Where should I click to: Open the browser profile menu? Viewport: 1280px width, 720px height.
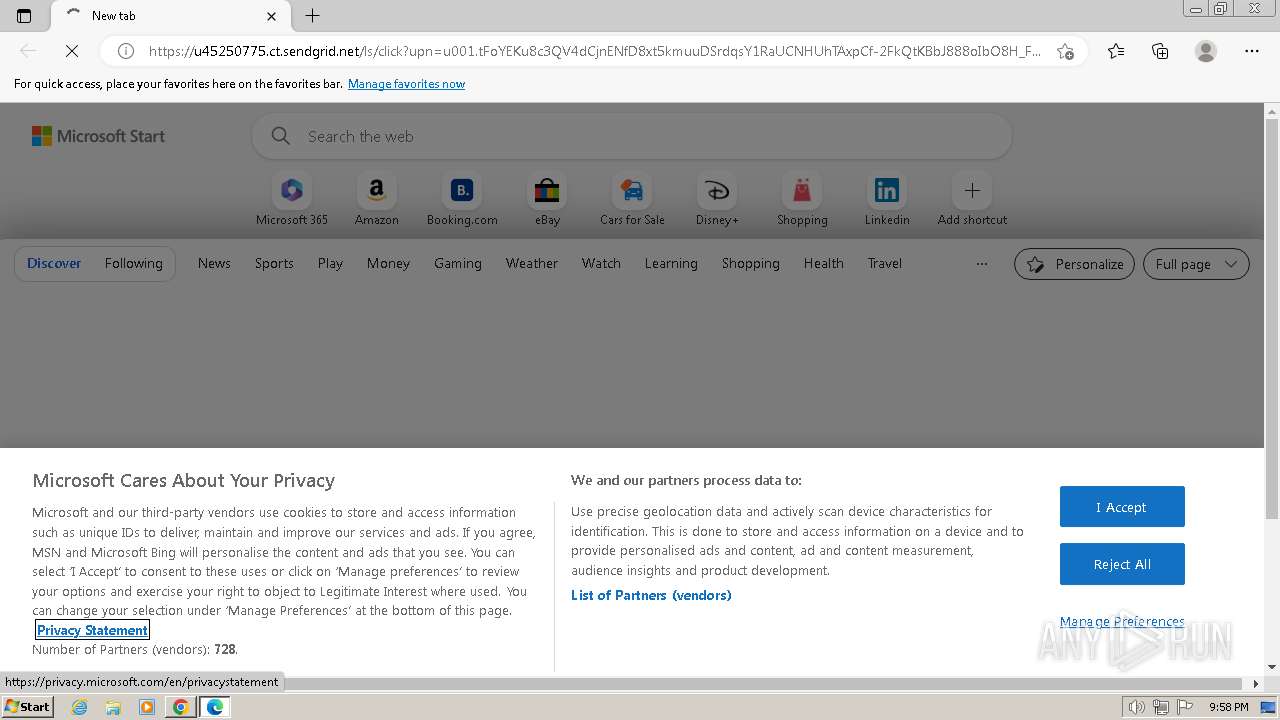click(1206, 51)
